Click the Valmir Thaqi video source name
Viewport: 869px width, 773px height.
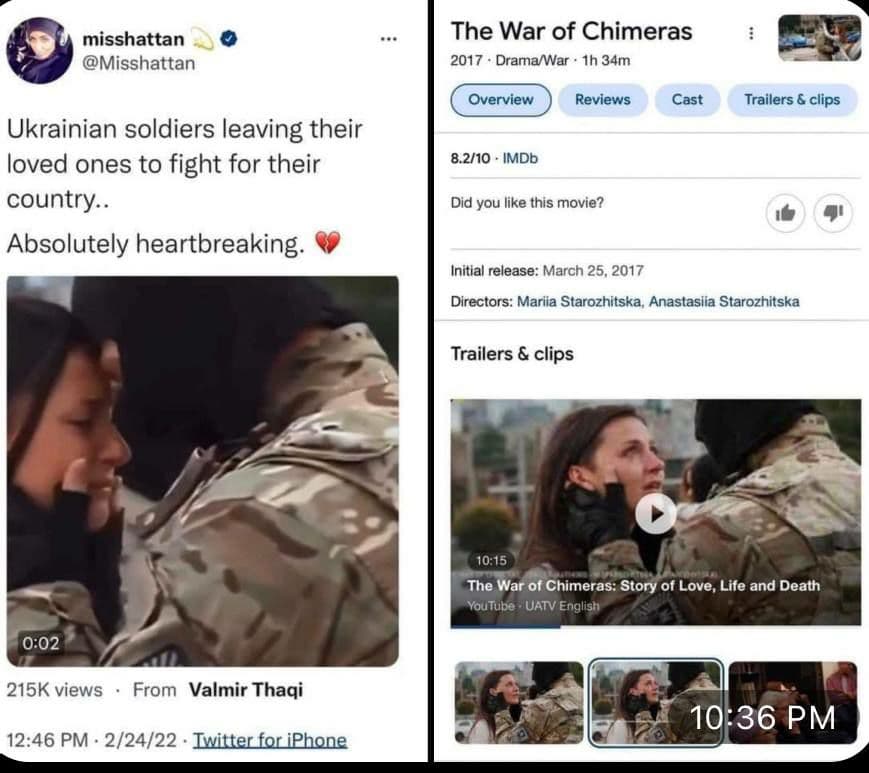click(246, 690)
